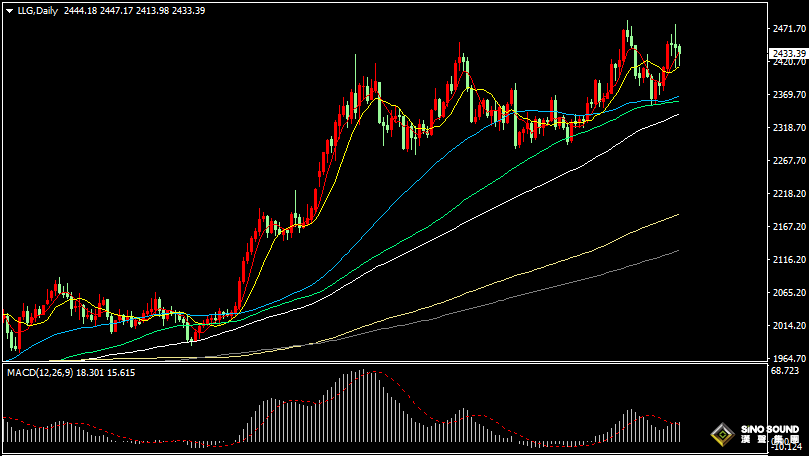Viewport: 809px width, 456px height.
Task: Select the last candlestick on the chart
Action: point(679,52)
